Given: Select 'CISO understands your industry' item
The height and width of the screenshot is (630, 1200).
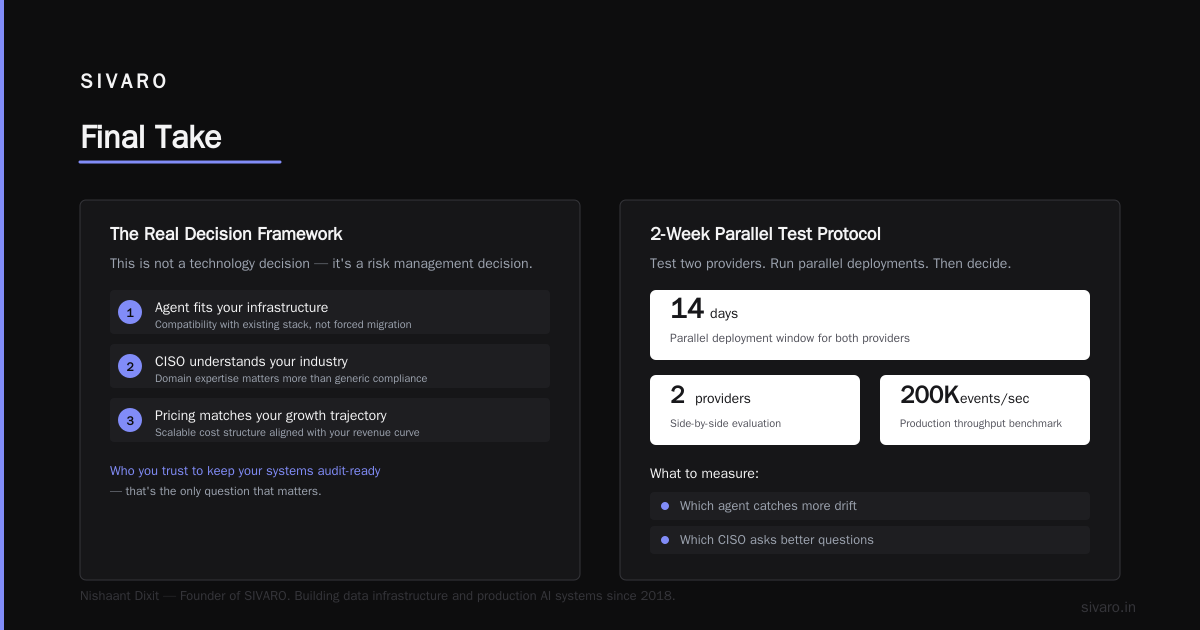Looking at the screenshot, I should 330,366.
